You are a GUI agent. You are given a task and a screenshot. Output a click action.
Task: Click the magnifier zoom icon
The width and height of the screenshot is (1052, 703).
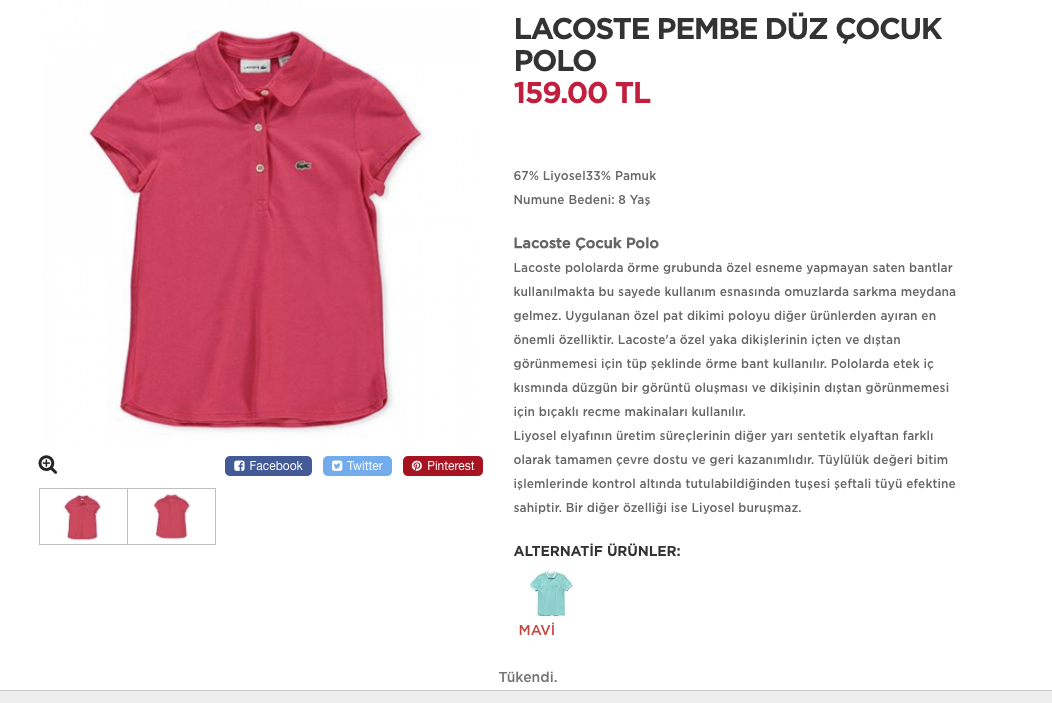[x=48, y=464]
